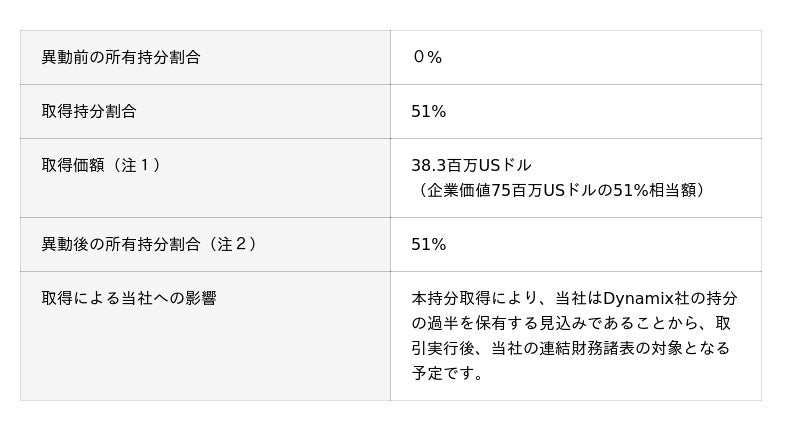This screenshot has width=800, height=431.
Task: Click the "0%" value in first row
Action: point(427,58)
